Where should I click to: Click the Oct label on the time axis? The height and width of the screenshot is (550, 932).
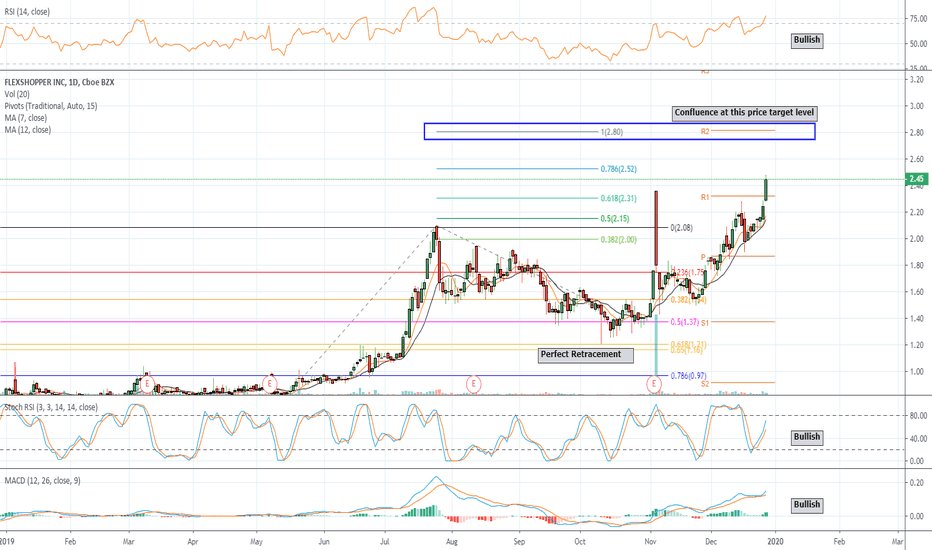[580, 542]
